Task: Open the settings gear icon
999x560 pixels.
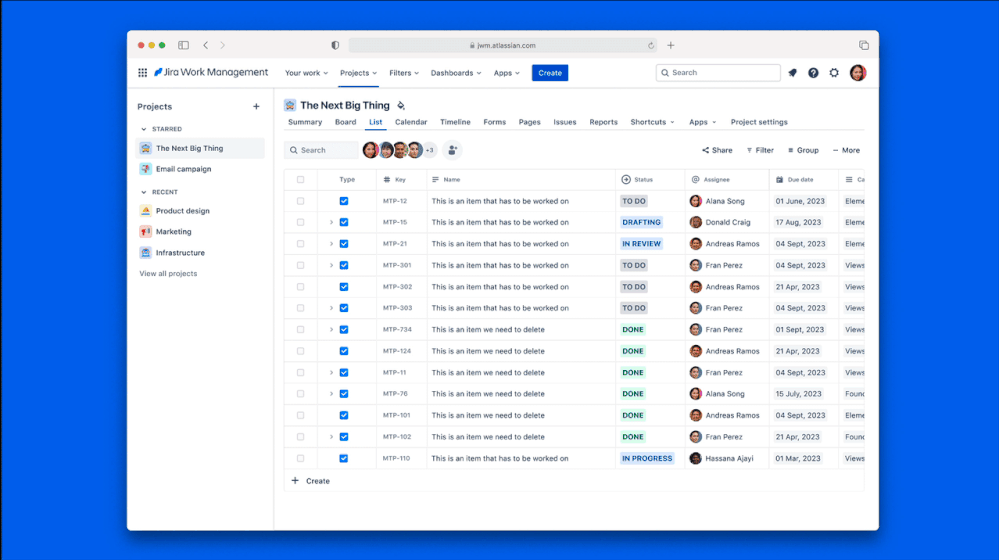Action: pyautogui.click(x=834, y=73)
